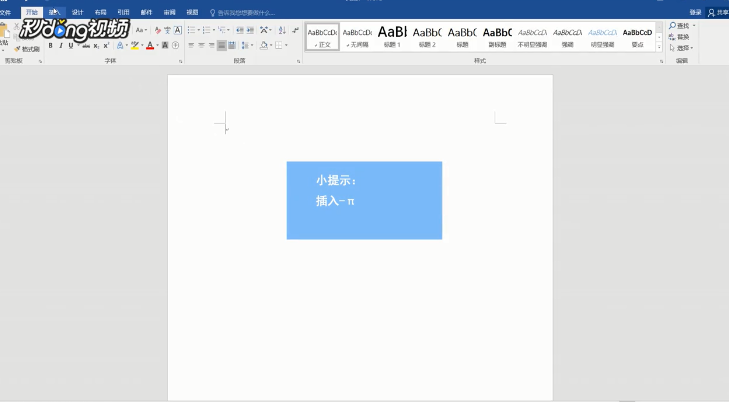The height and width of the screenshot is (402, 729).
Task: Open the Font dialog launcher
Action: pyautogui.click(x=181, y=61)
